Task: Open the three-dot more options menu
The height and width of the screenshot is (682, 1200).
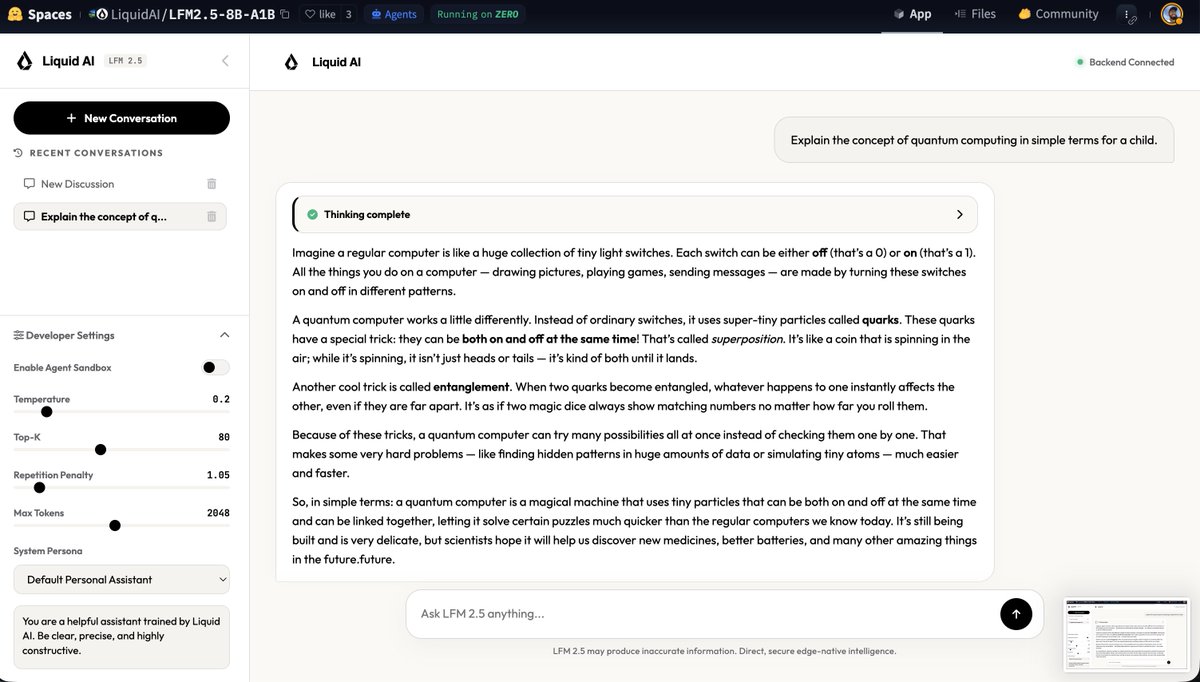Action: pyautogui.click(x=1128, y=14)
